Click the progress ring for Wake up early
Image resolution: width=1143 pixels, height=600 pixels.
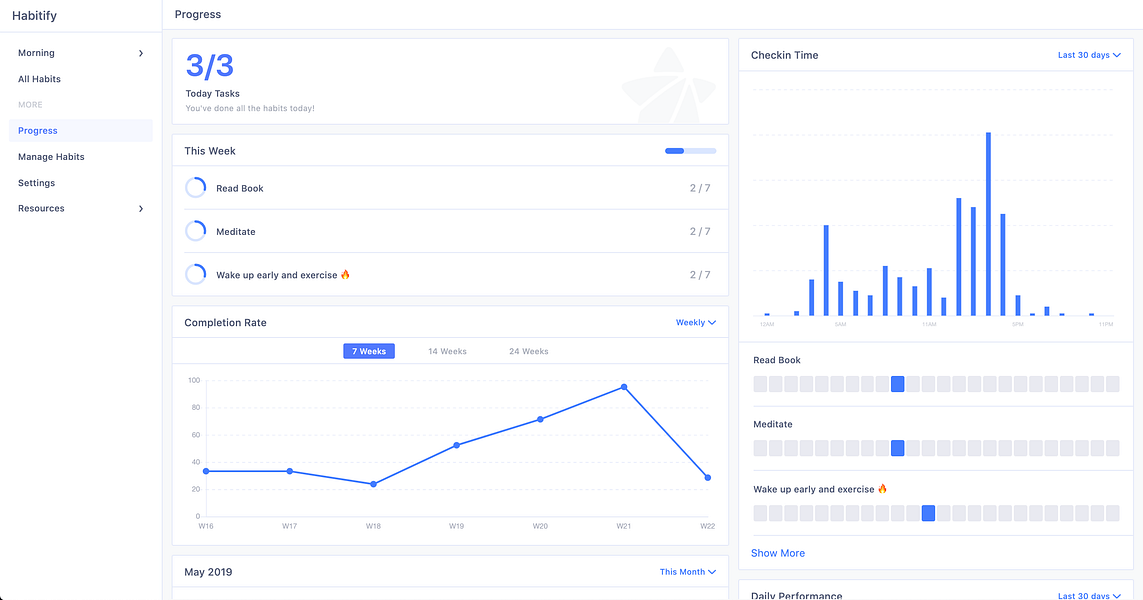pos(195,273)
